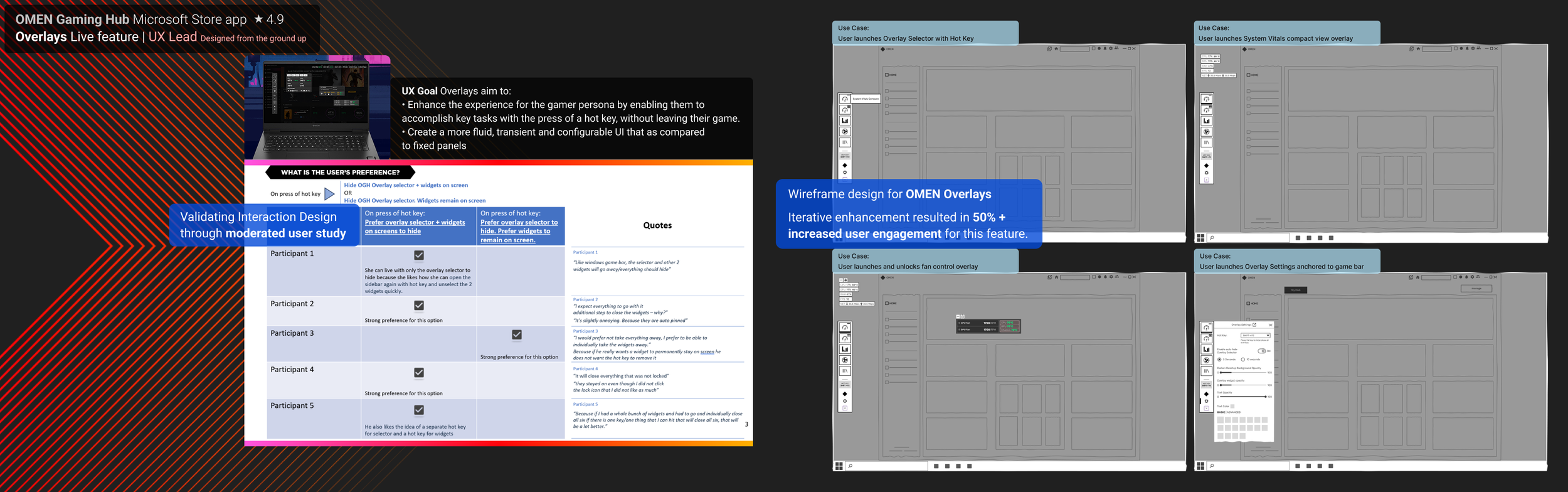Screen dimensions: 1568x492
Task: Click taskbar search box in fan control wireframe
Action: coord(886,466)
